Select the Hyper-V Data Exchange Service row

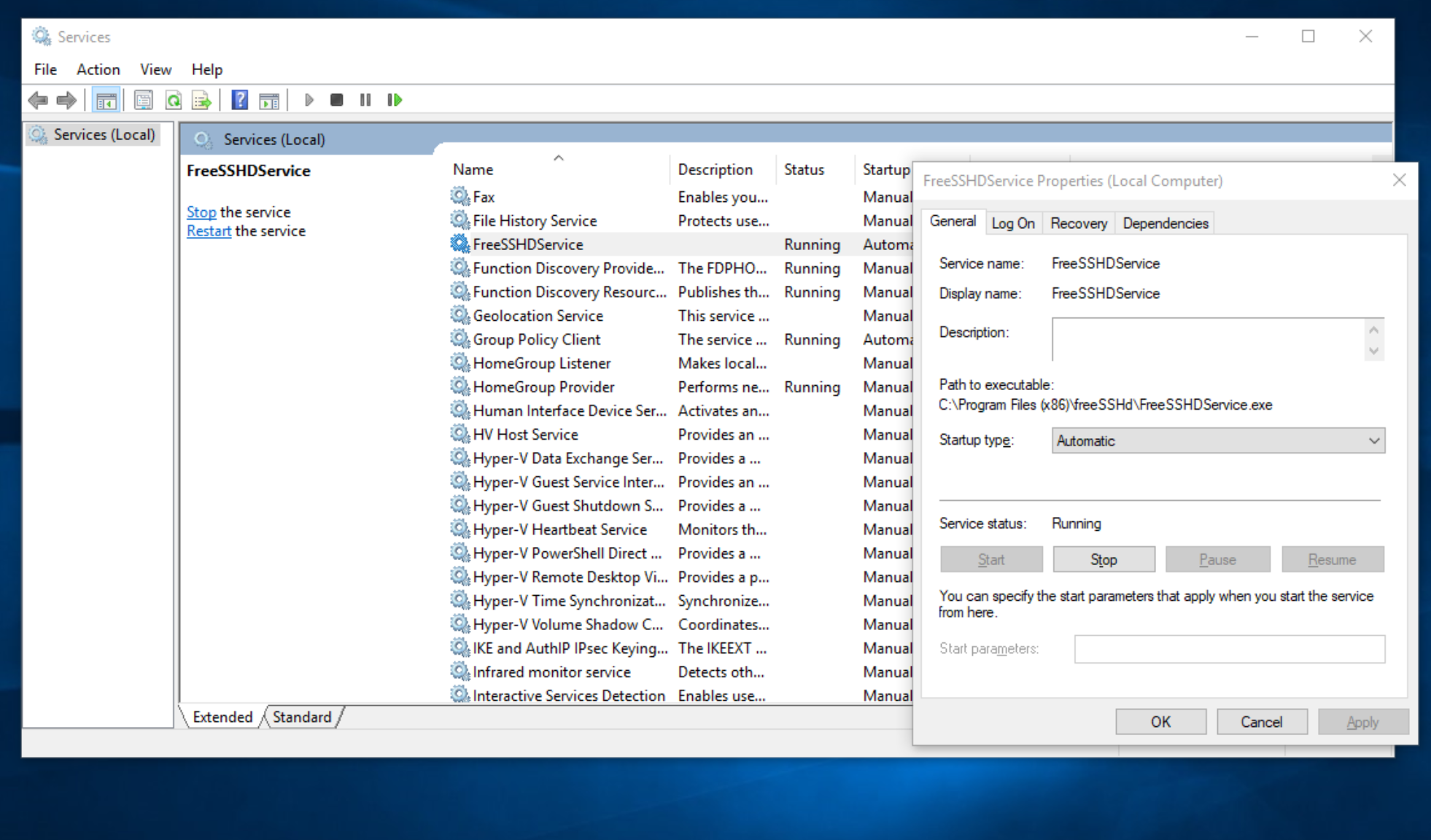pos(679,458)
